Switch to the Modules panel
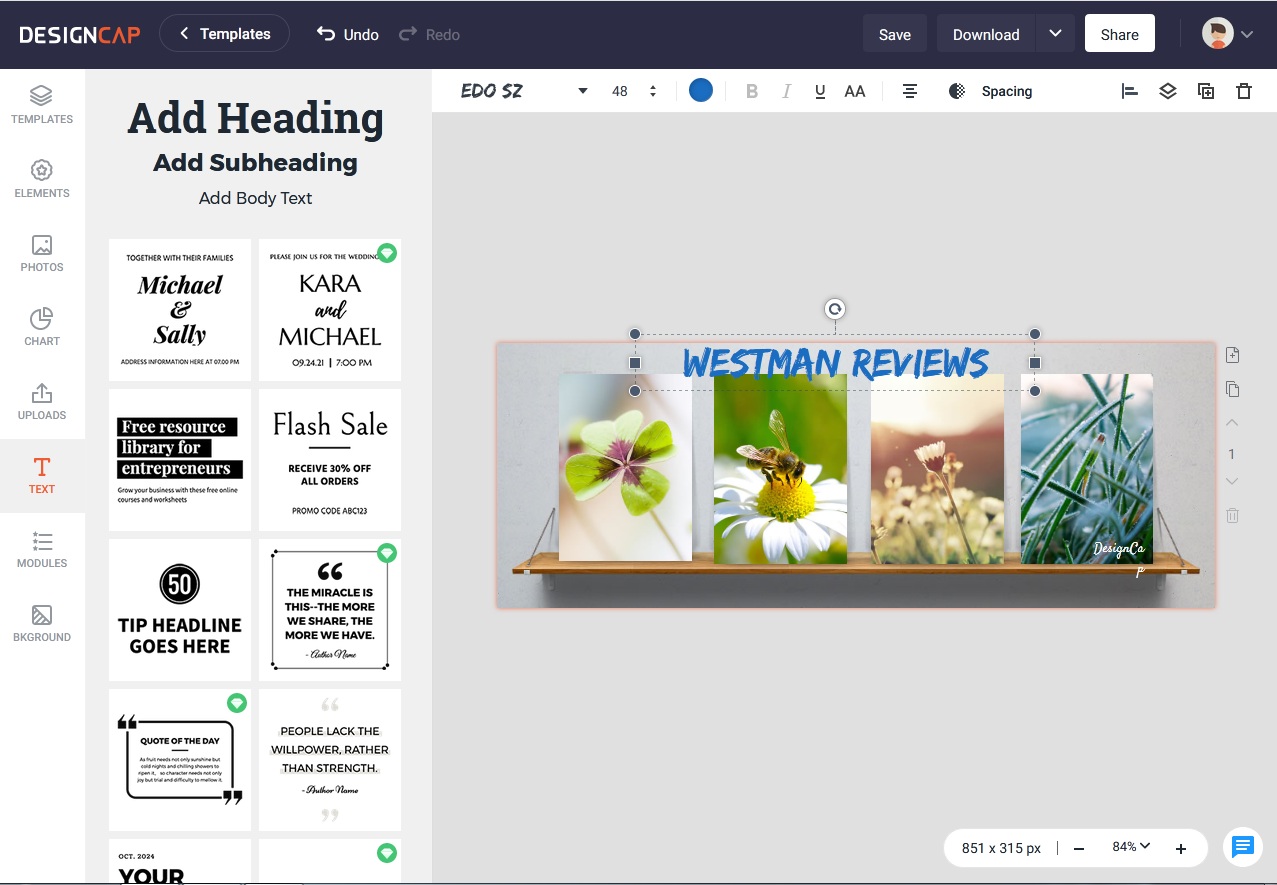 tap(41, 549)
